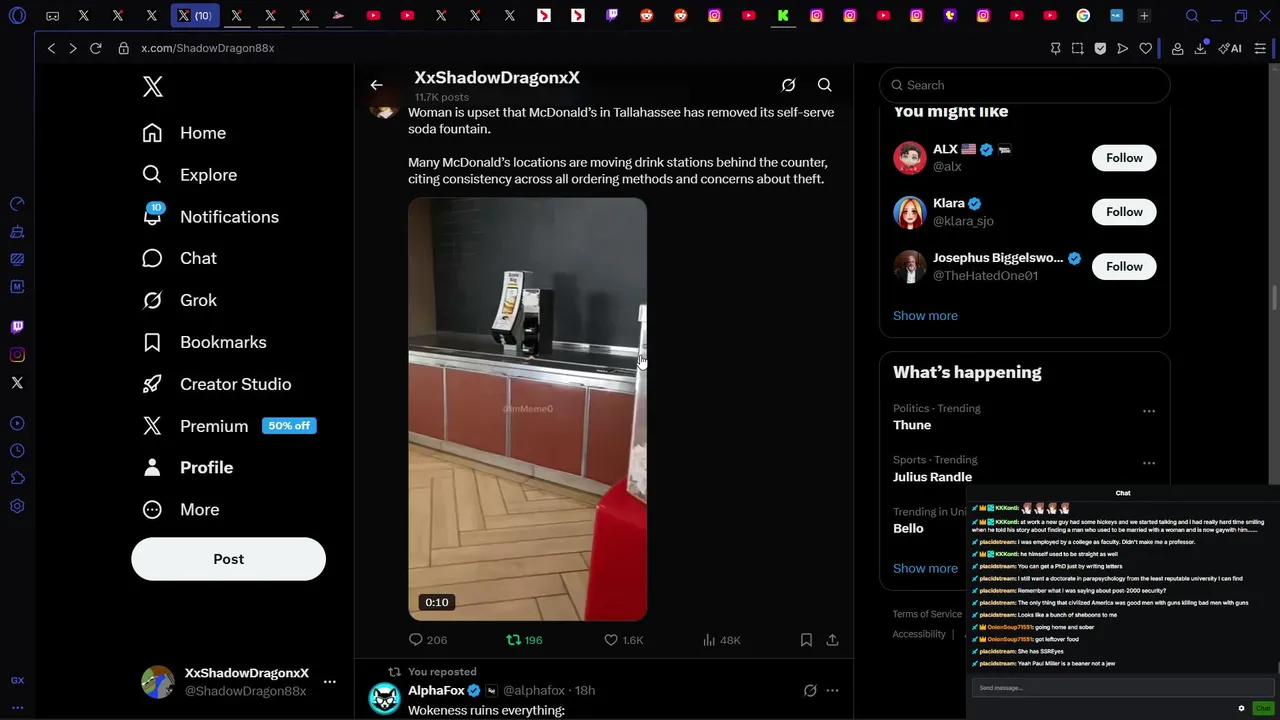Open the tab search magnifier
This screenshot has width=1280, height=720.
pos(1192,16)
